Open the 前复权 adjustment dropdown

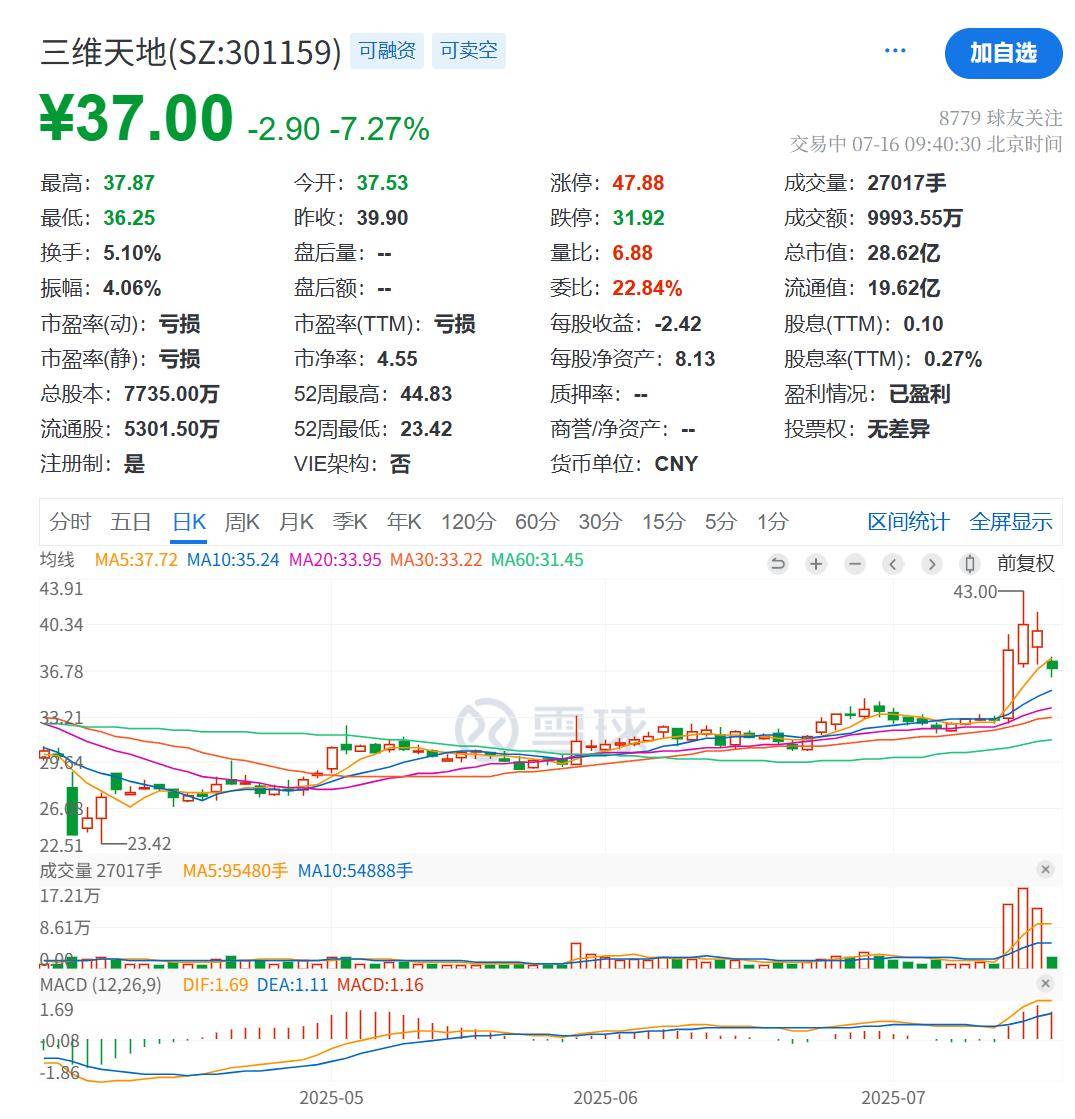pos(1026,564)
